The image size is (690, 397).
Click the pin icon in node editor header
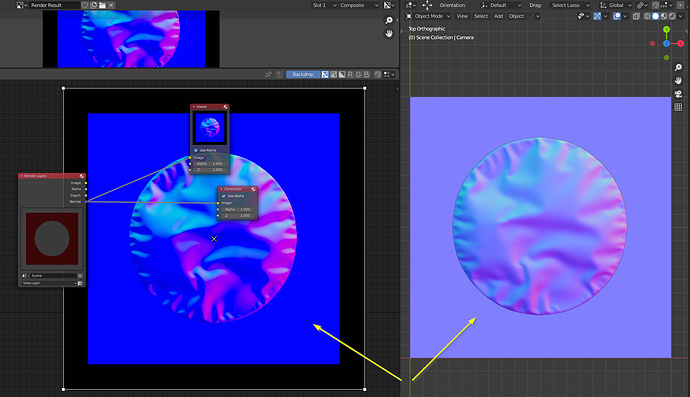268,74
